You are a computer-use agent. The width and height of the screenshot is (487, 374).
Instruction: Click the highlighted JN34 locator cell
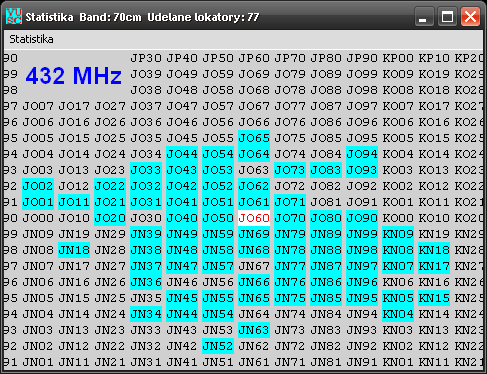click(x=146, y=314)
